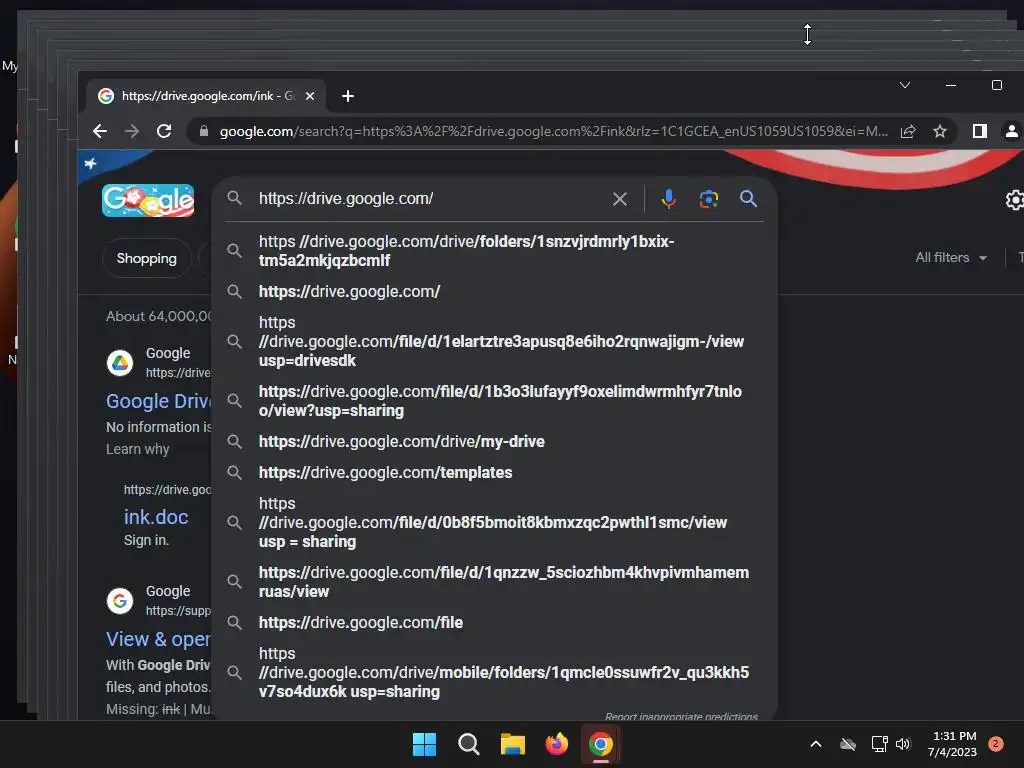Start voice search with microphone icon

pyautogui.click(x=668, y=199)
